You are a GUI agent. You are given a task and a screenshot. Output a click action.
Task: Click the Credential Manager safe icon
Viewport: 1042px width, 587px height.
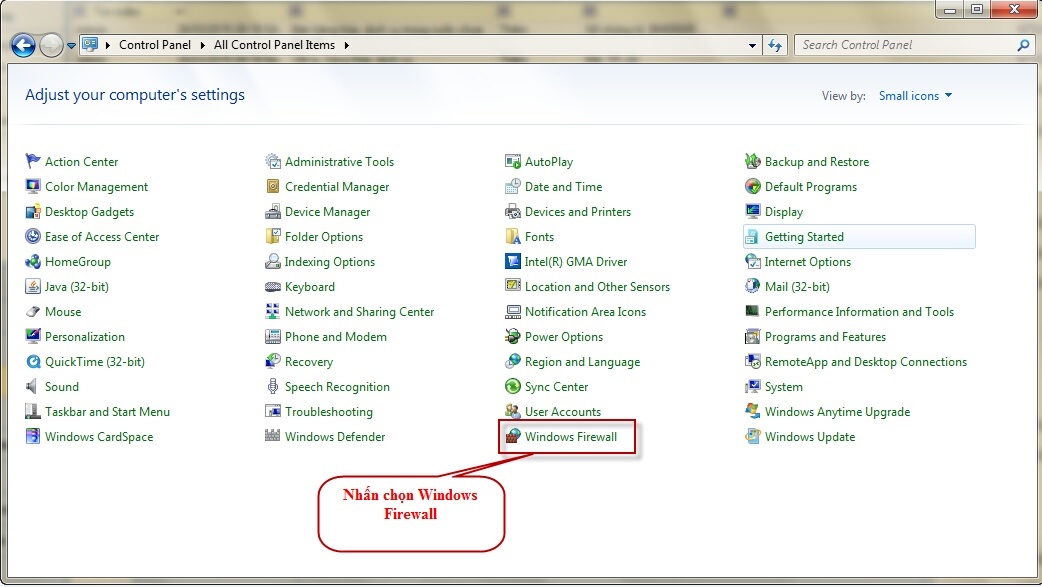point(272,186)
